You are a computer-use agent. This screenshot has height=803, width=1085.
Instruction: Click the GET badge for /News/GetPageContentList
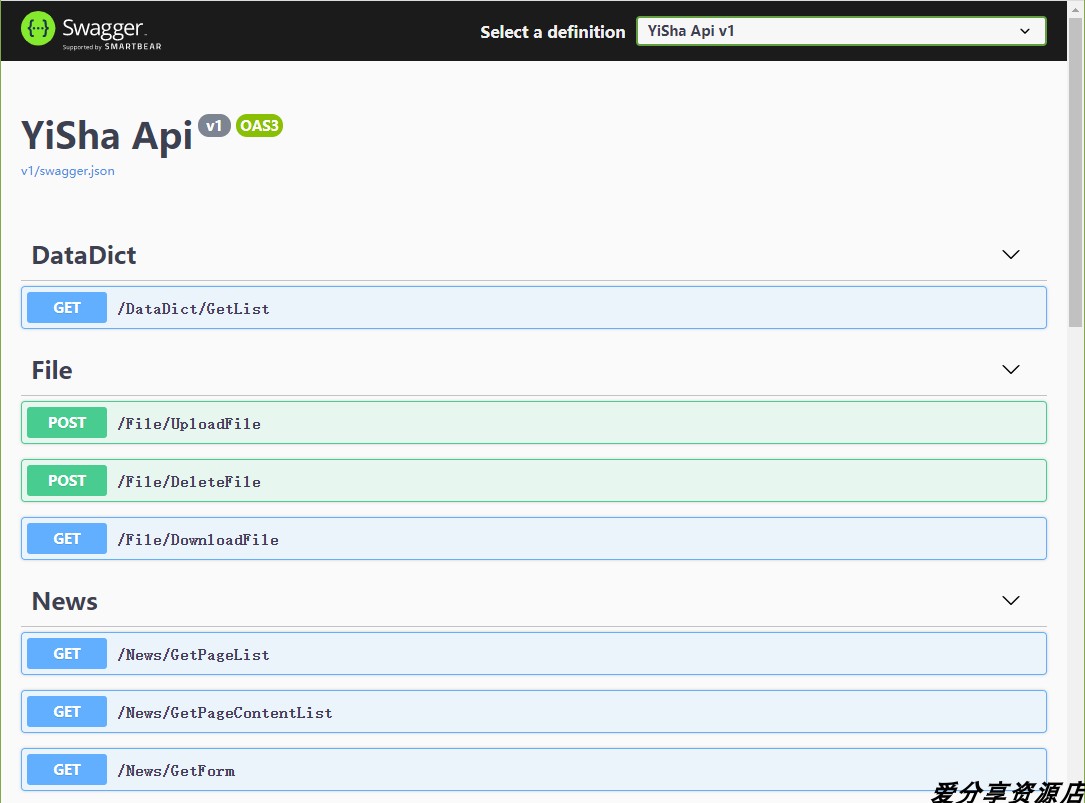pyautogui.click(x=67, y=712)
